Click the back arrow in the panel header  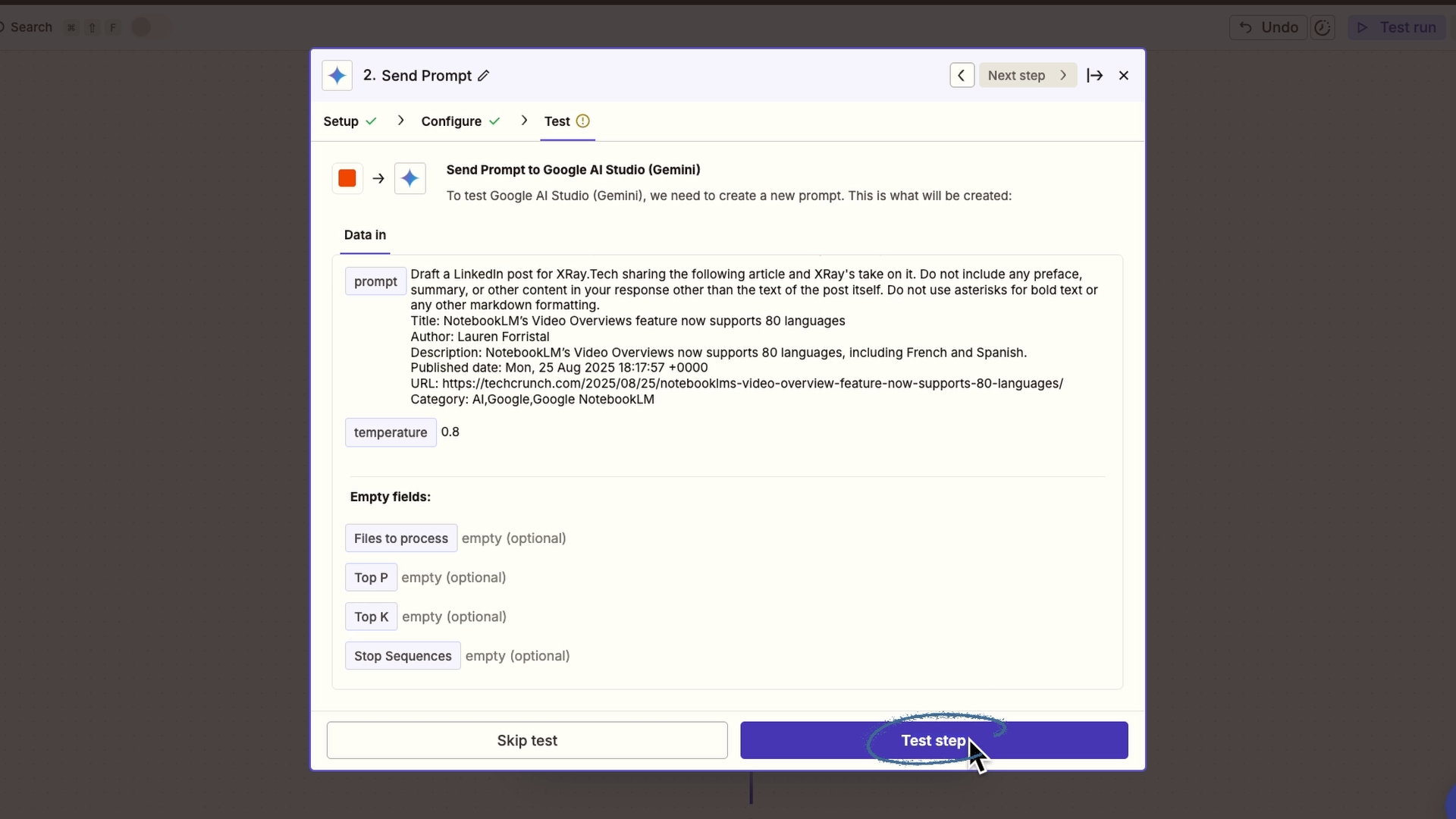[x=961, y=75]
